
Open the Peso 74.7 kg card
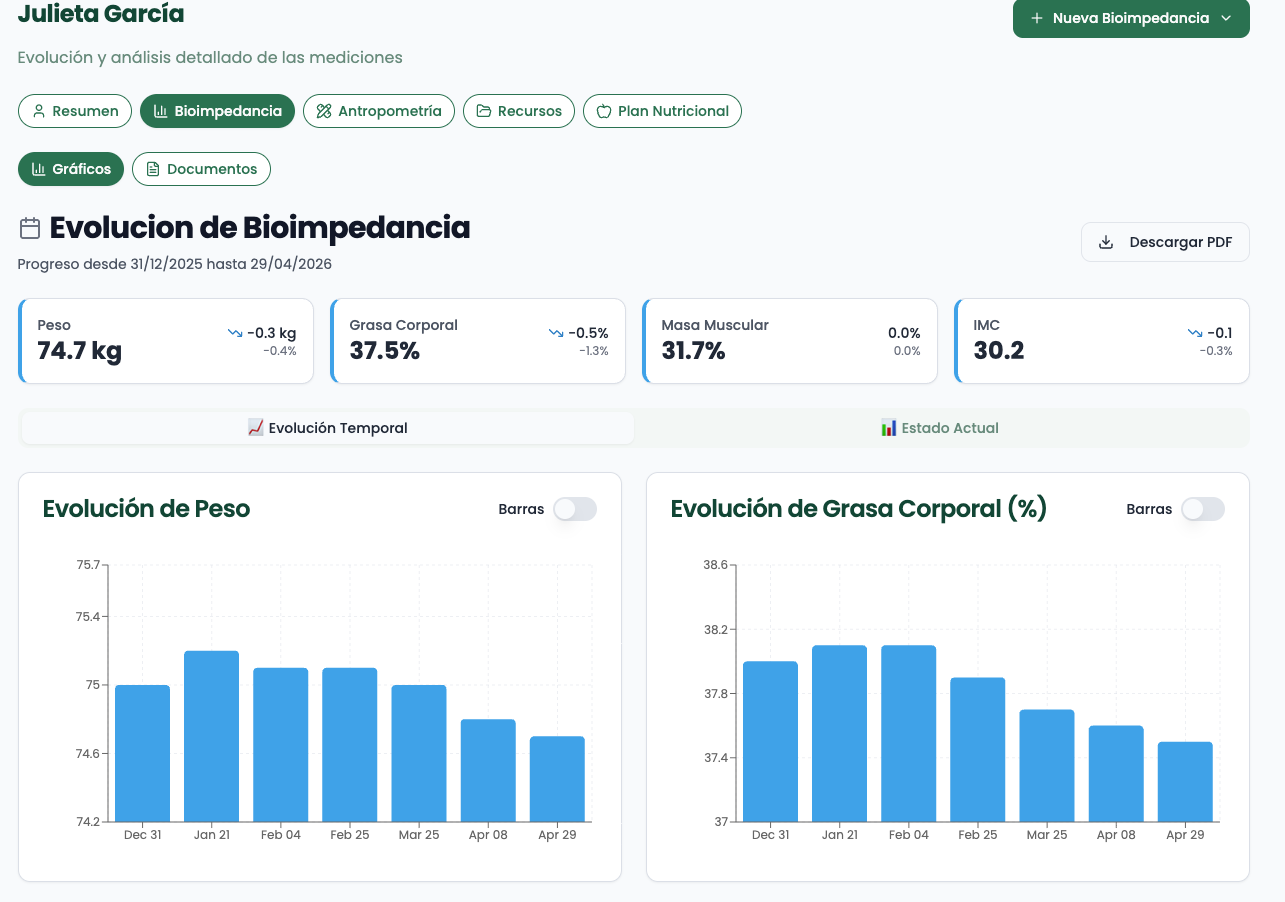(x=166, y=341)
